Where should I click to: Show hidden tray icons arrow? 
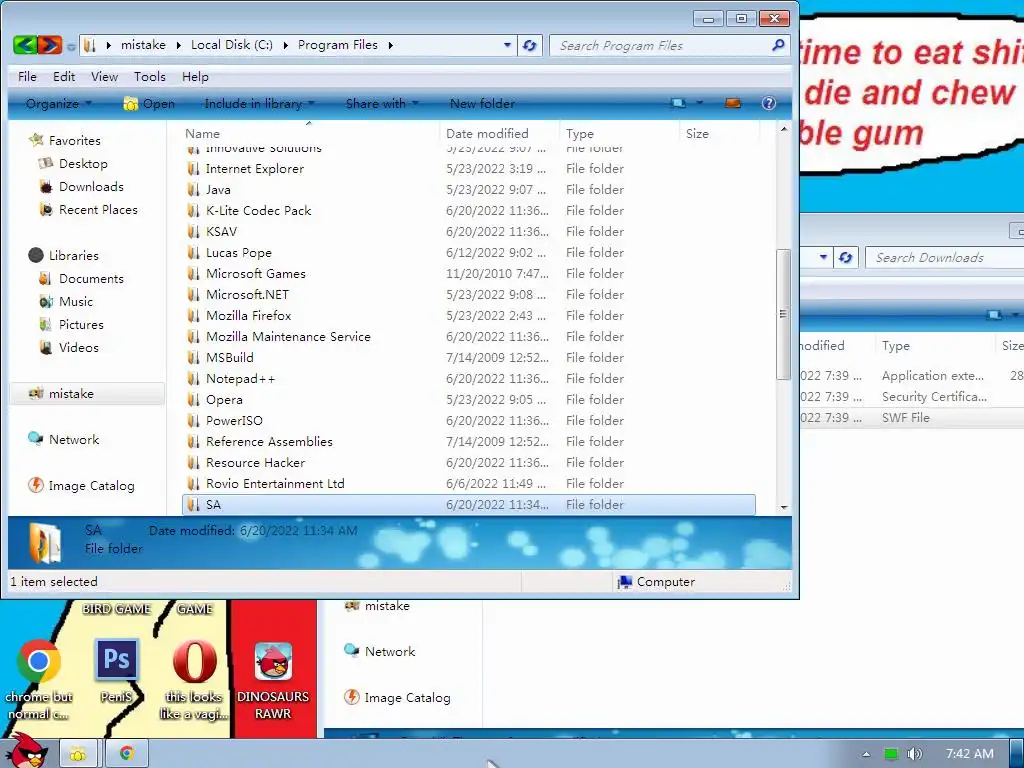tap(866, 754)
